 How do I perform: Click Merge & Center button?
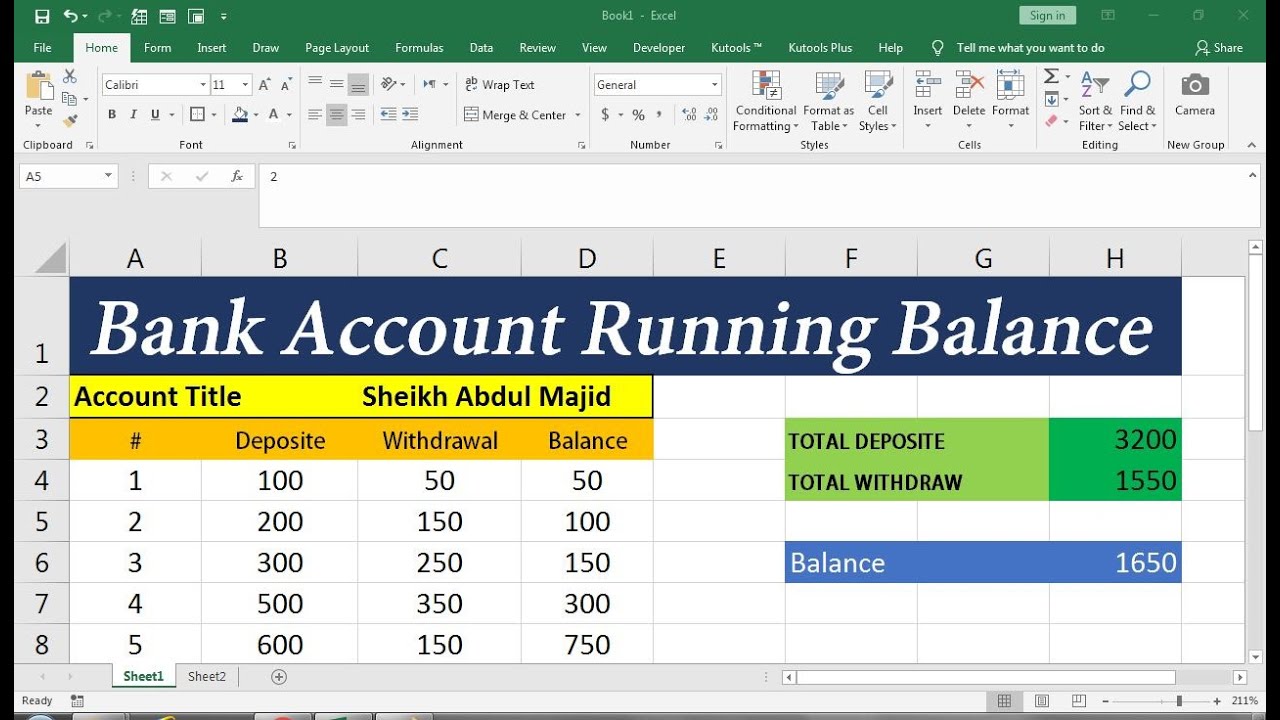coord(516,115)
